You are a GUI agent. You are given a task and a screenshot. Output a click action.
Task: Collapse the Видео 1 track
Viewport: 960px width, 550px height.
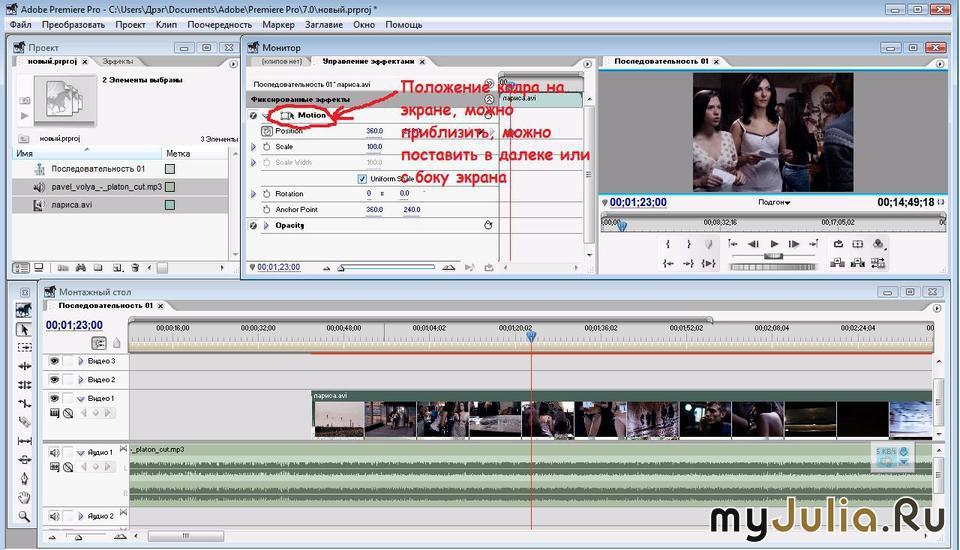click(x=80, y=399)
